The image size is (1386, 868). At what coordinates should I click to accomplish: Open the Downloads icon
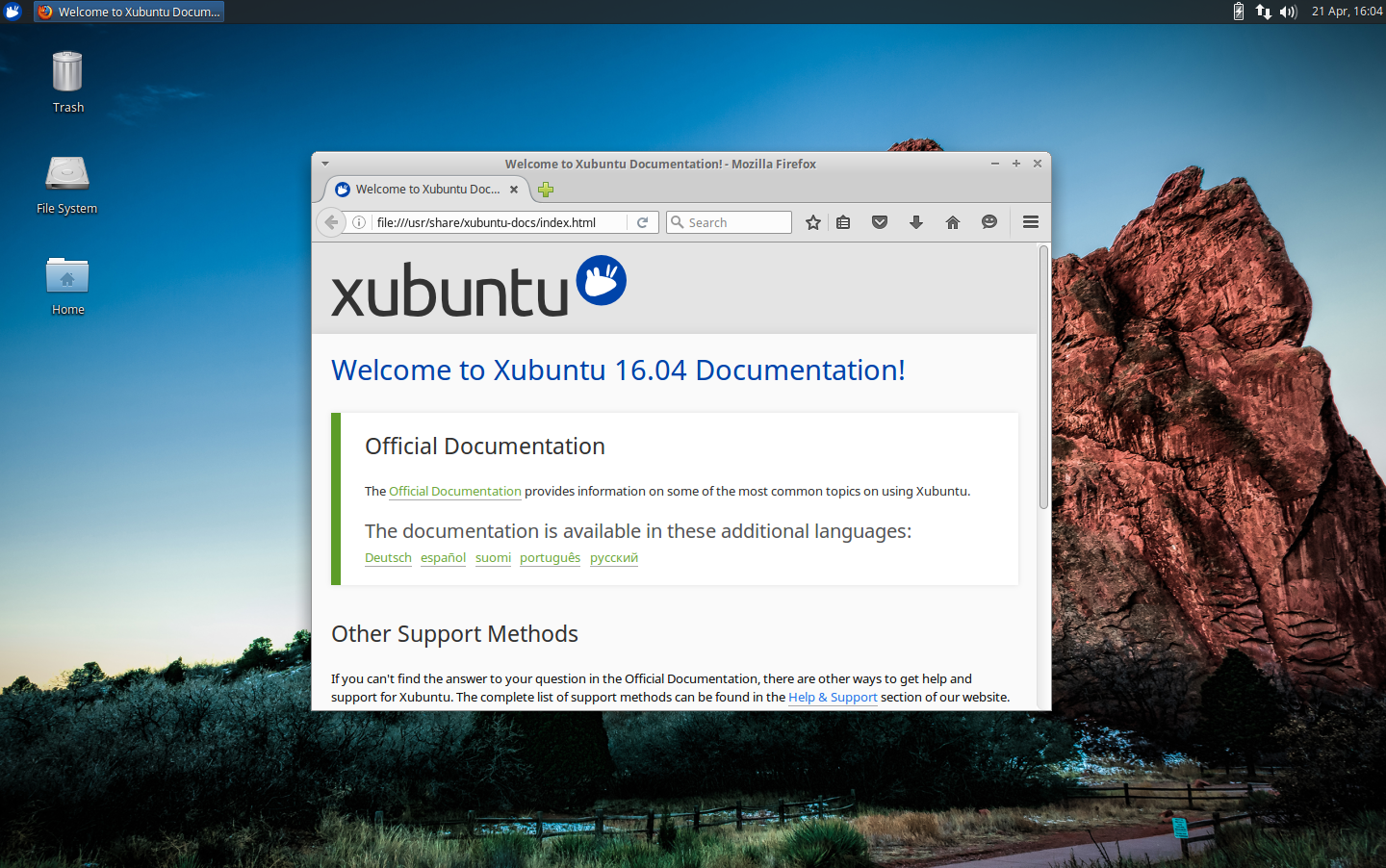point(915,222)
